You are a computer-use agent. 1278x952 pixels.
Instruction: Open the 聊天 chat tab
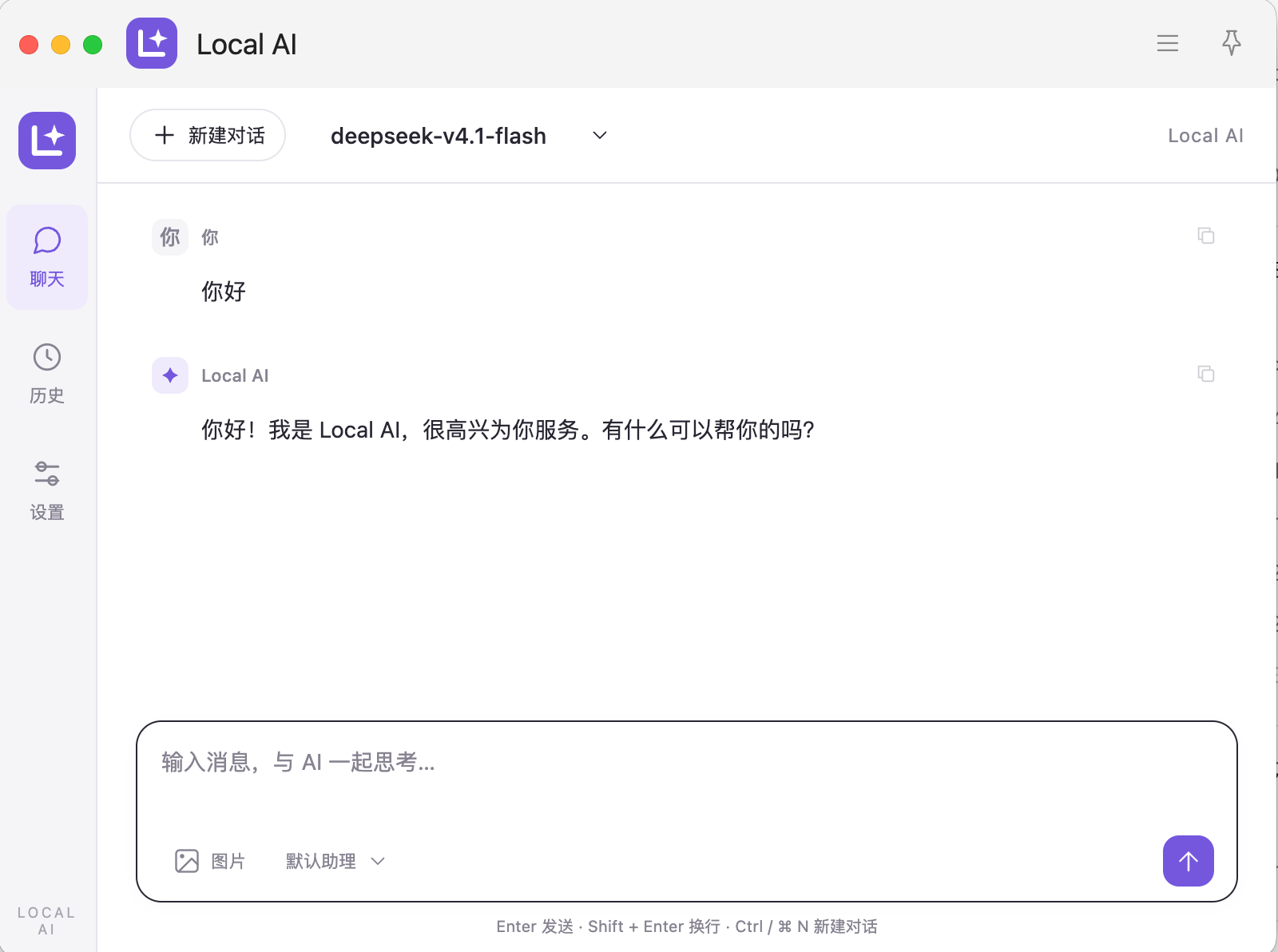(x=47, y=257)
